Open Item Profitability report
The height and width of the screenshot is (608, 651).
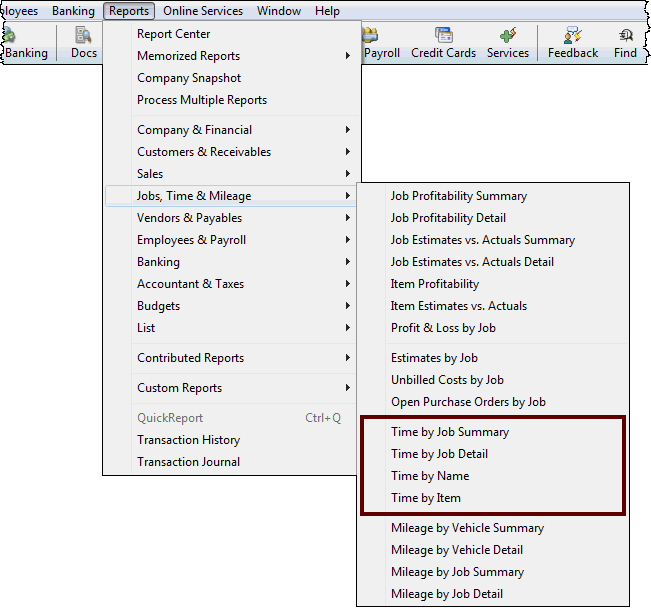[493, 284]
